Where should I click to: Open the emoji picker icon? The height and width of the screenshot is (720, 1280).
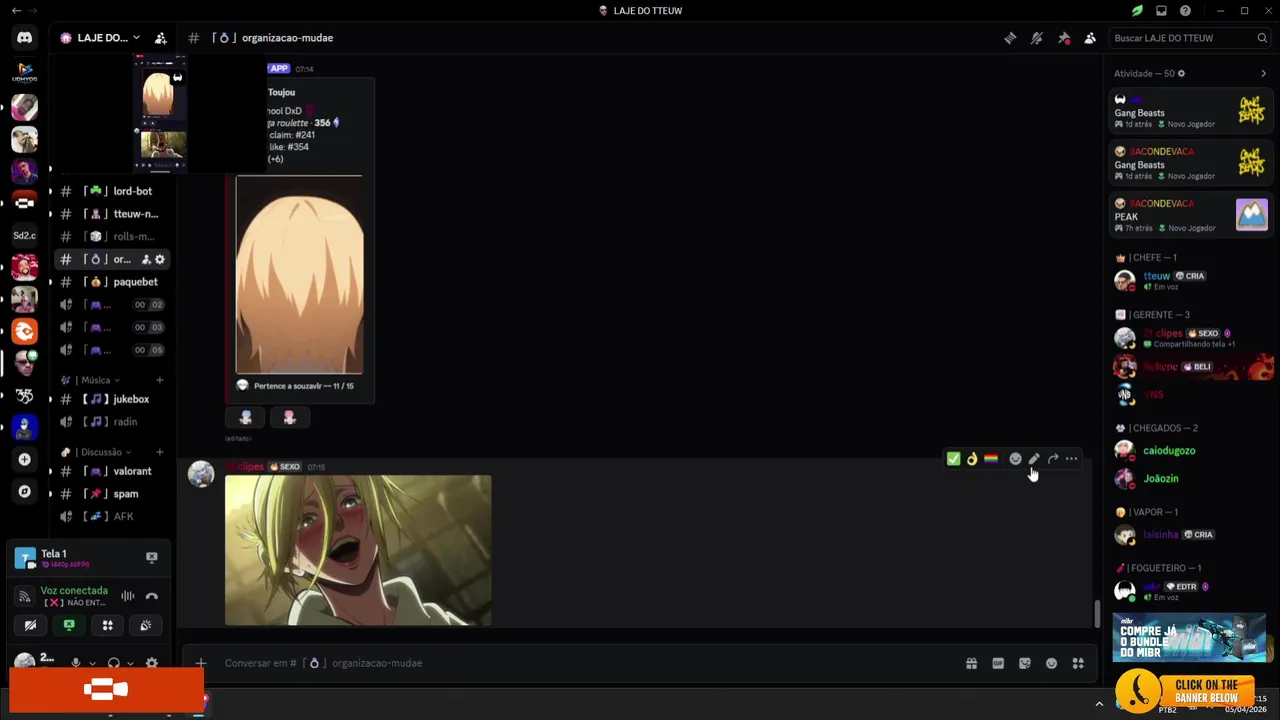coord(1051,663)
